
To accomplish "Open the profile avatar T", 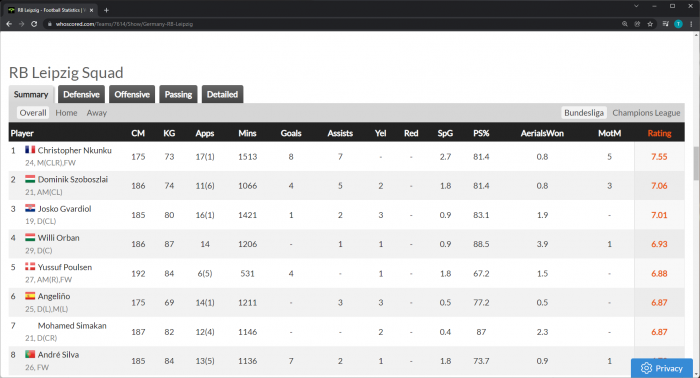I will point(678,24).
